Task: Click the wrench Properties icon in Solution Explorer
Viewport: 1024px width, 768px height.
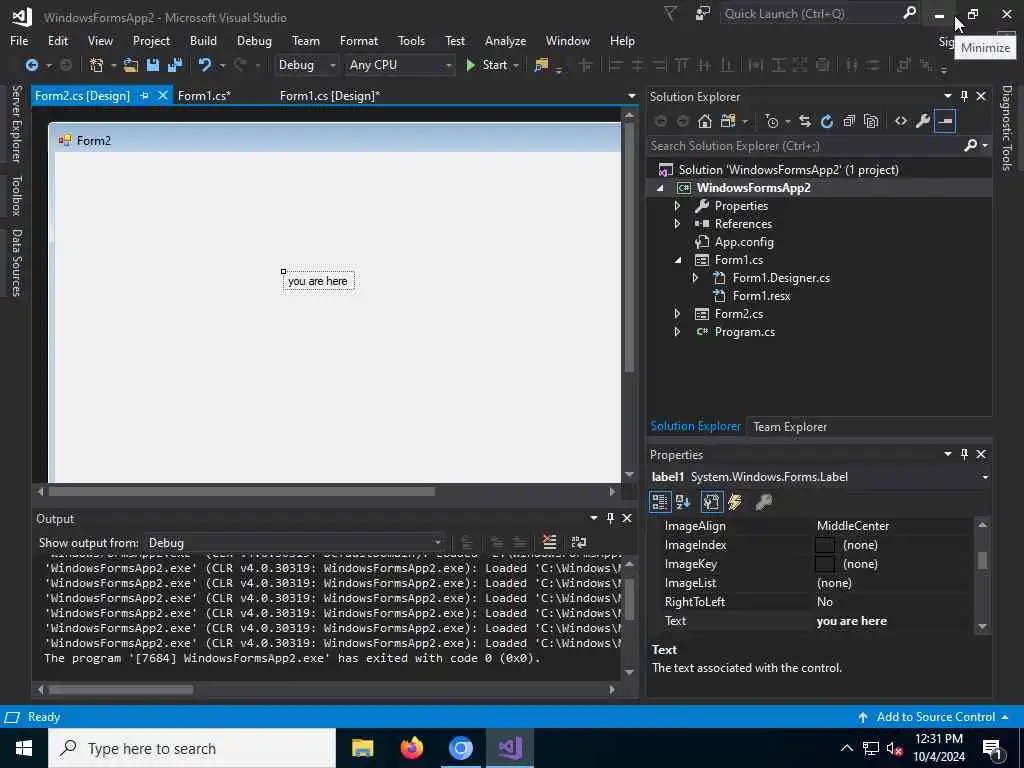Action: point(923,121)
